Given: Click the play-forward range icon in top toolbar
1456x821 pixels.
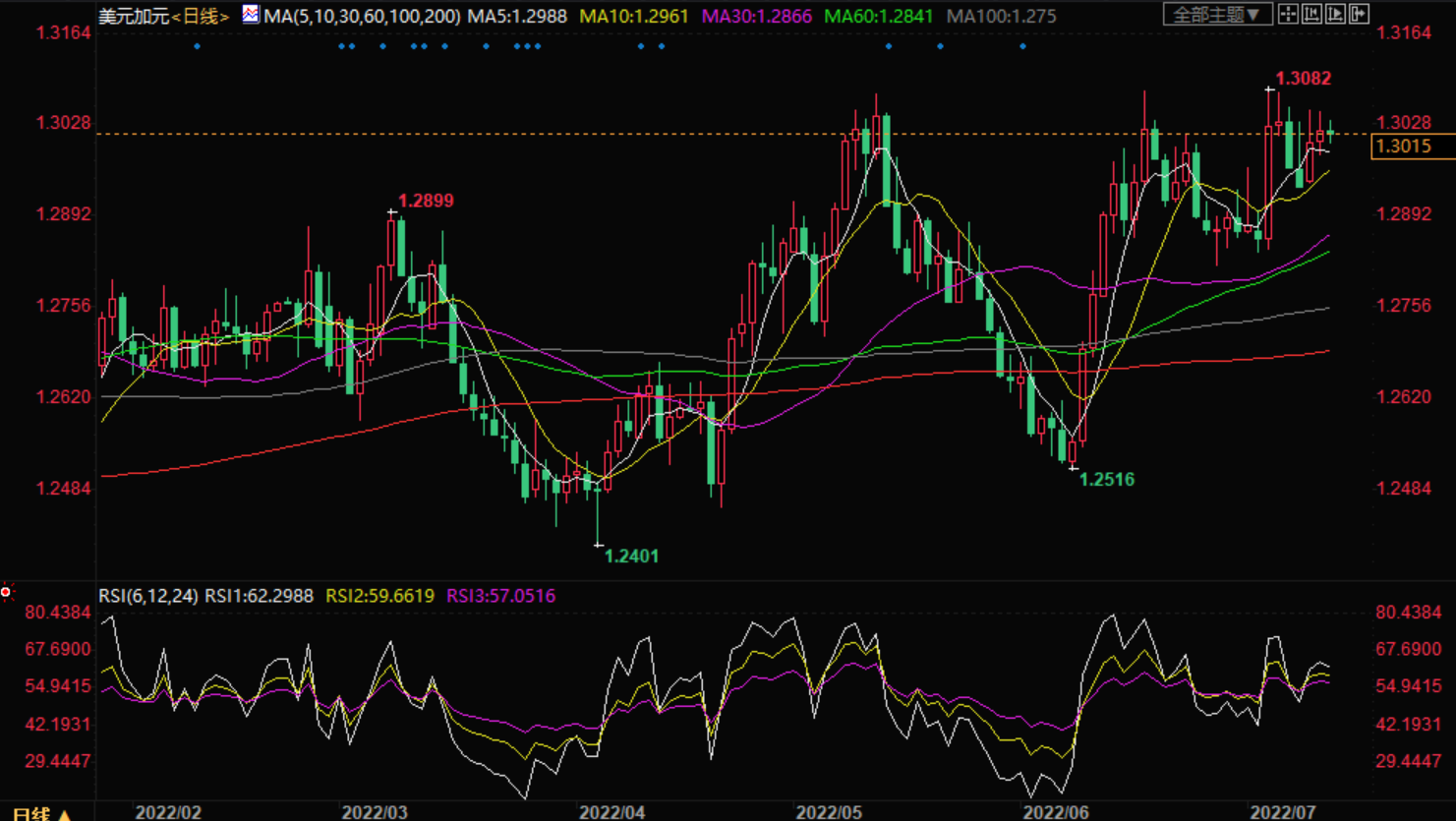Looking at the screenshot, I should (1335, 14).
